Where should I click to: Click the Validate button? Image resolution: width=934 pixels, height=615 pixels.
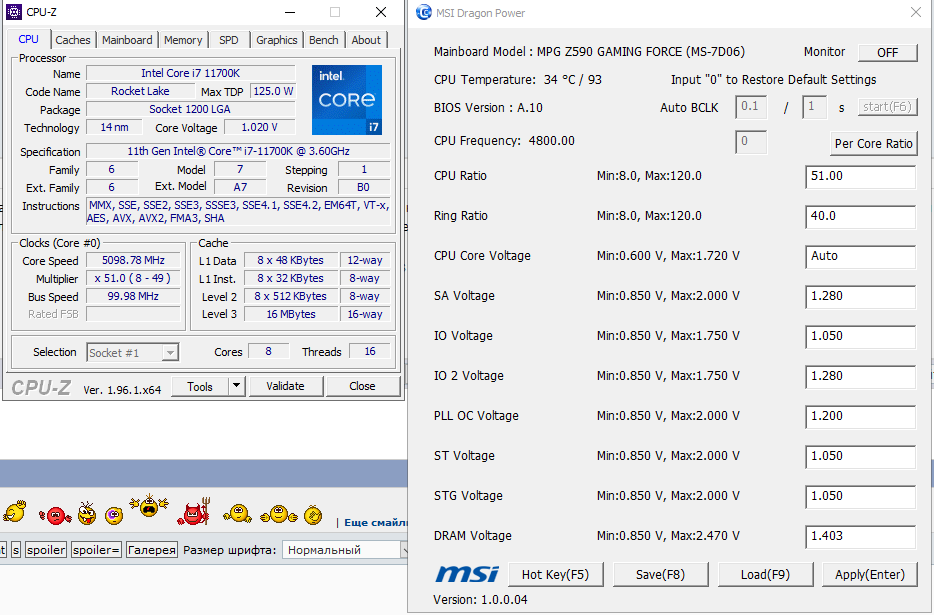[285, 386]
